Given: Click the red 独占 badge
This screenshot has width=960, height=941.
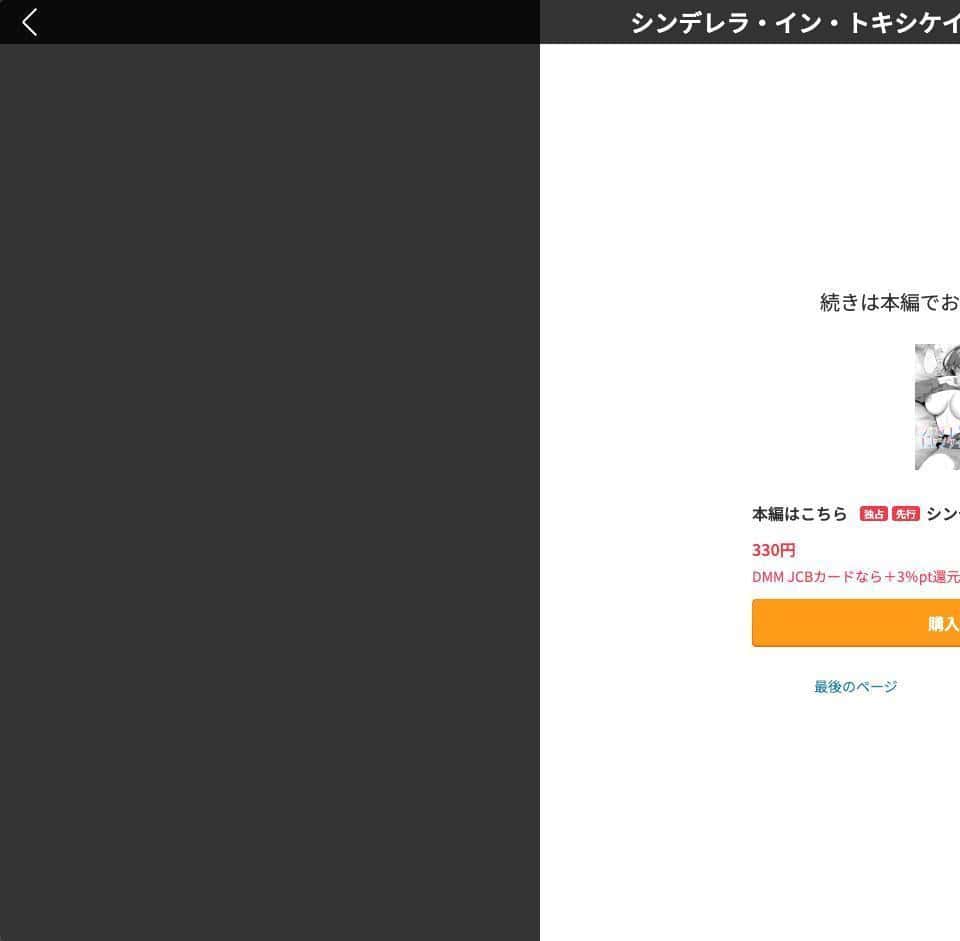Looking at the screenshot, I should [x=873, y=514].
